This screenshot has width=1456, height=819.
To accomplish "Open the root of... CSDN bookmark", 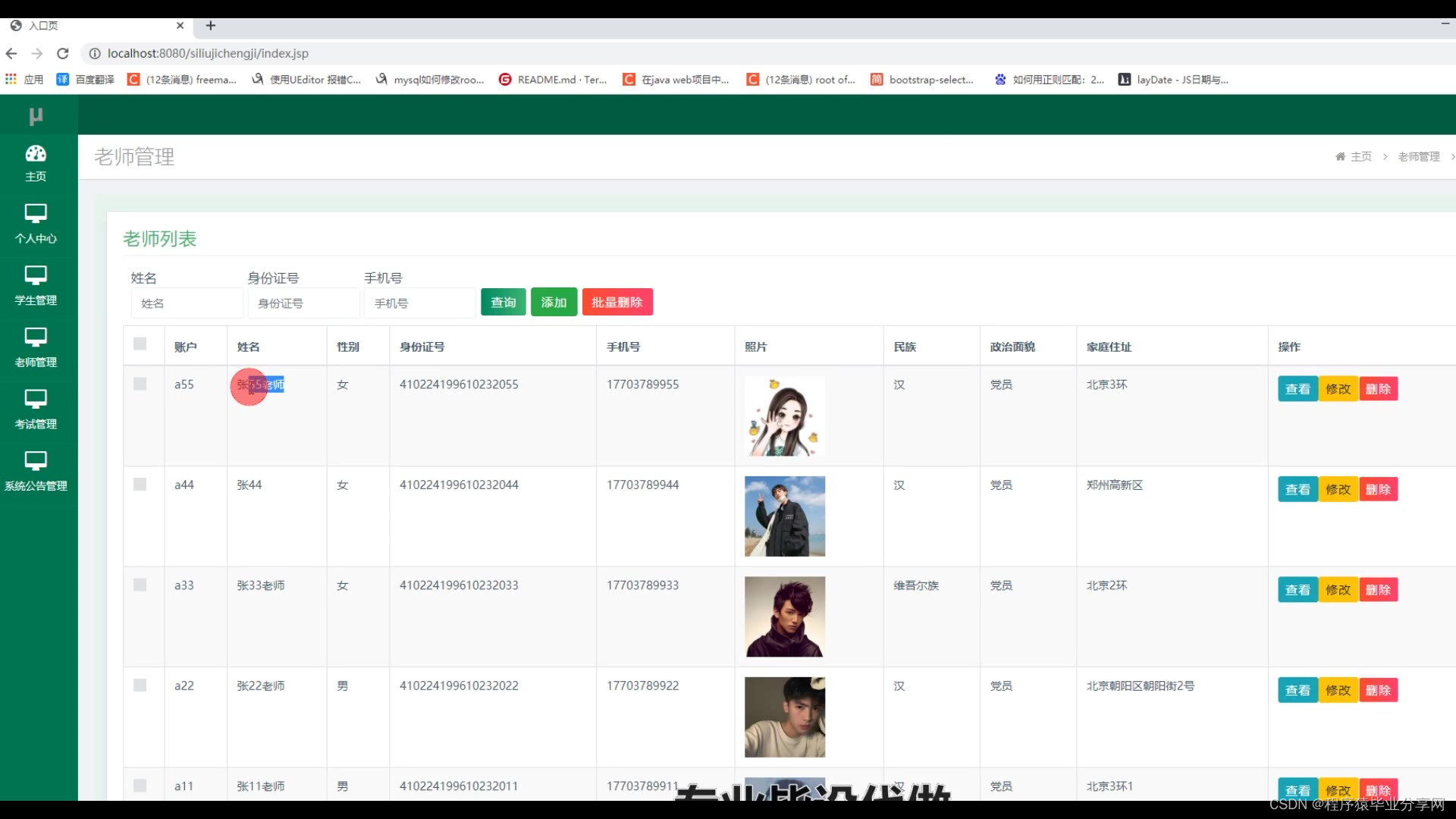I will 801,79.
